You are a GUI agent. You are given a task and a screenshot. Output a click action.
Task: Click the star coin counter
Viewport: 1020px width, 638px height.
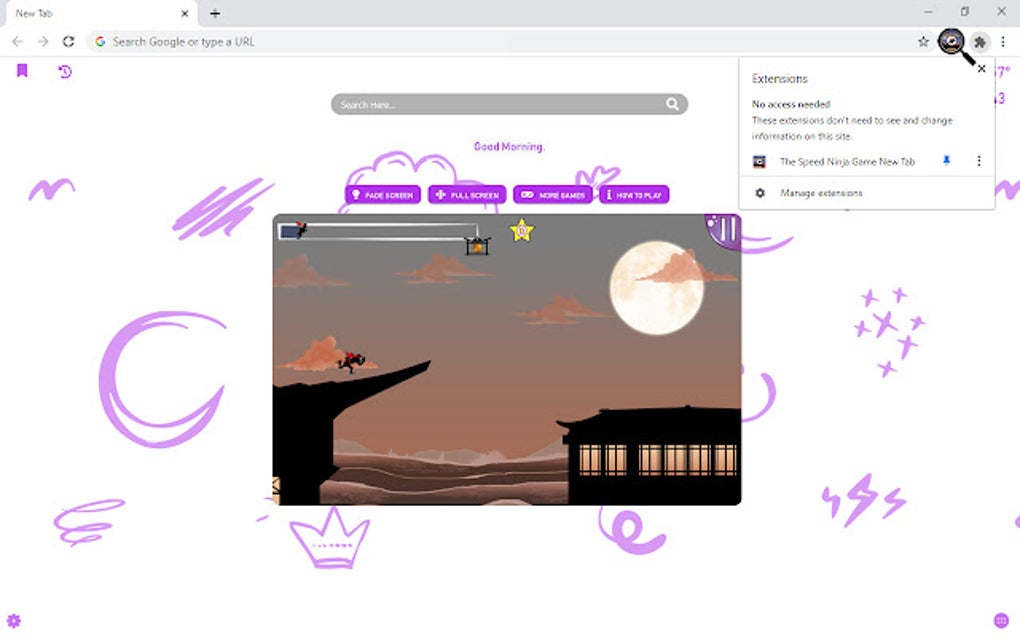[520, 231]
